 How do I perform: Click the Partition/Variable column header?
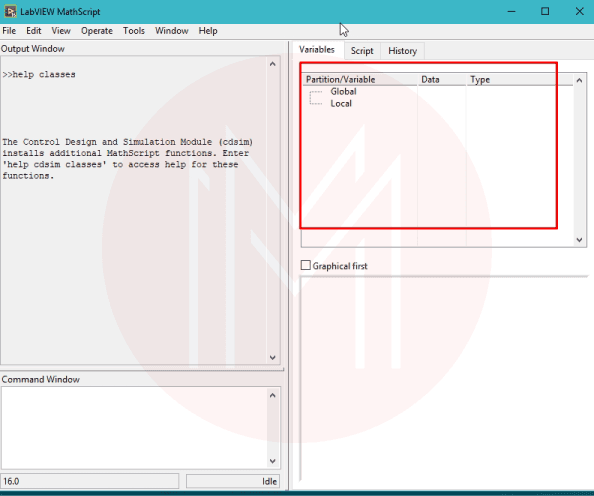[360, 80]
